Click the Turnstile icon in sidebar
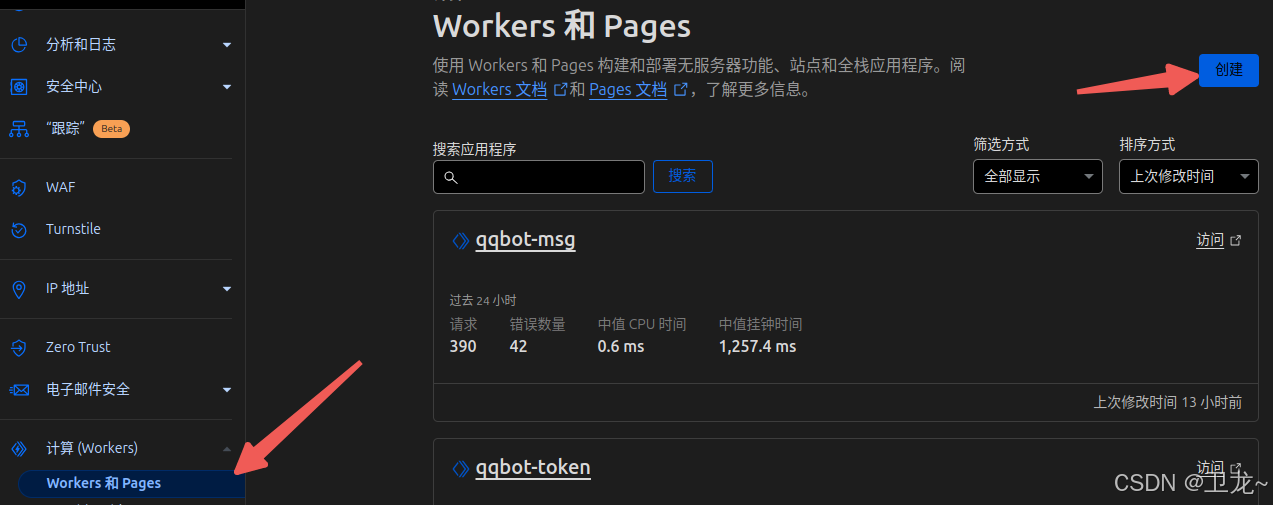 tap(18, 230)
